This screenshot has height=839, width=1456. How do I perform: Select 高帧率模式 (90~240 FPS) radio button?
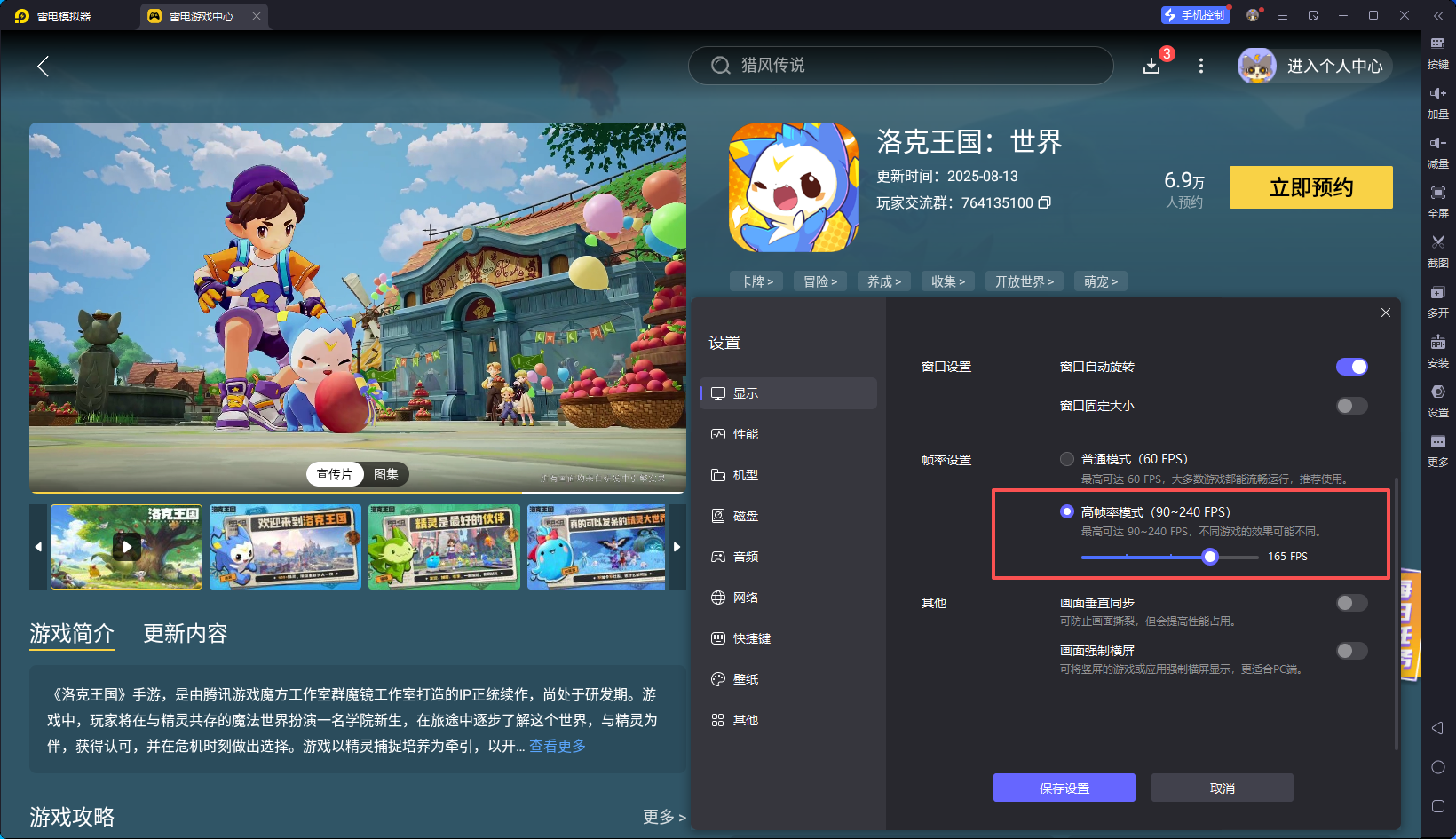[x=1067, y=511]
